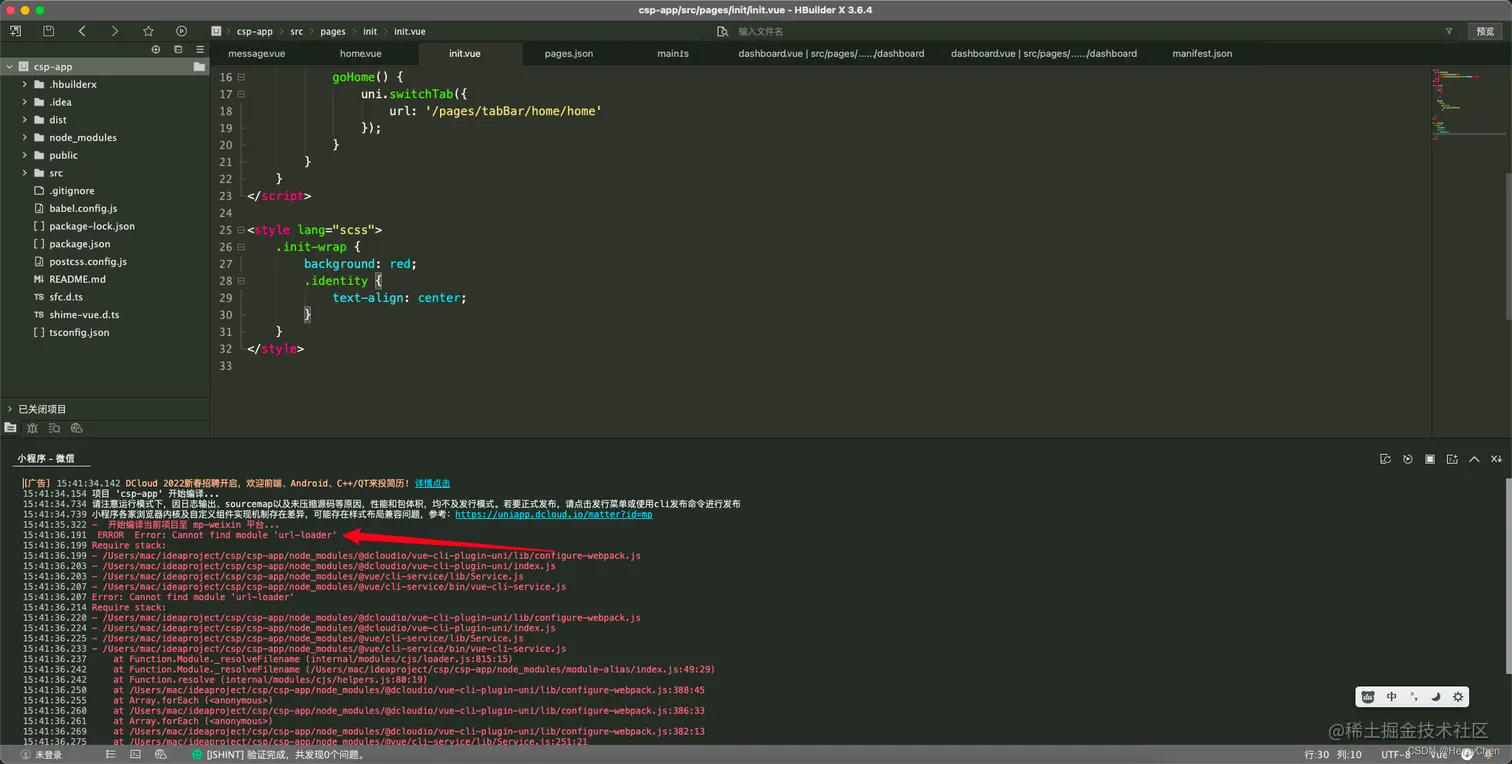Click the src breadcrumb segment

(x=296, y=31)
